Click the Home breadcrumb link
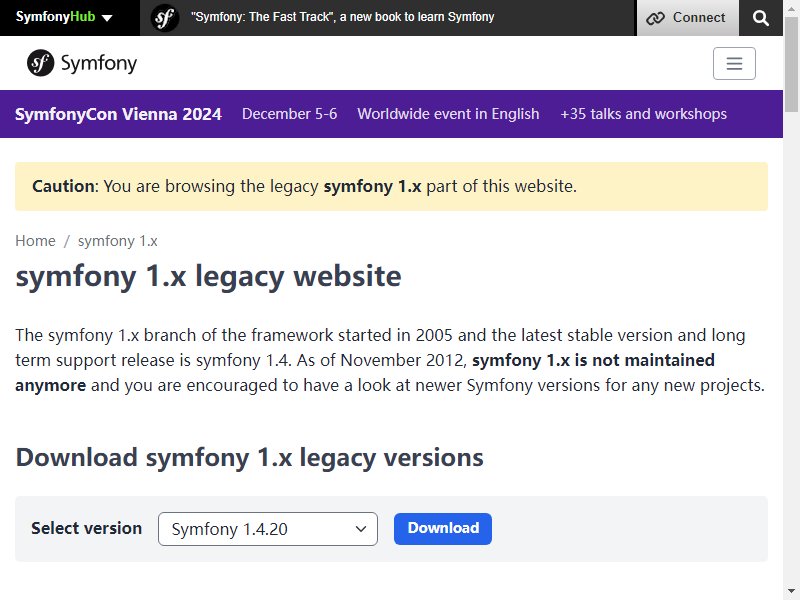 coord(35,241)
